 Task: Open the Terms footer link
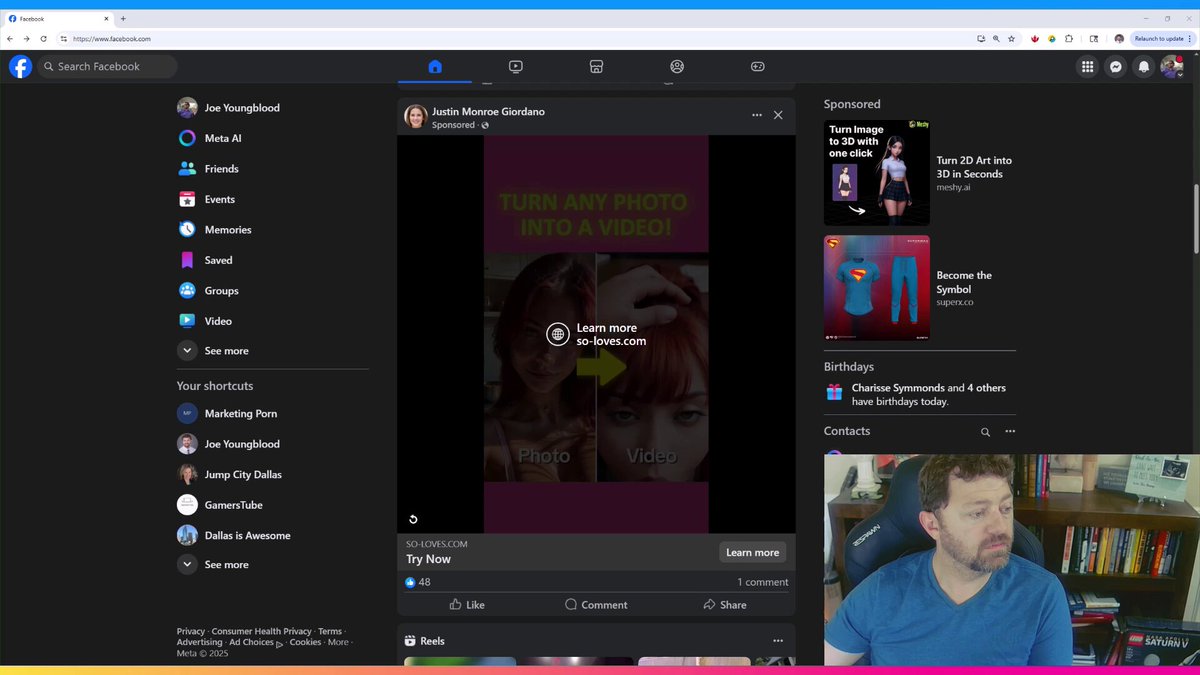(x=330, y=632)
